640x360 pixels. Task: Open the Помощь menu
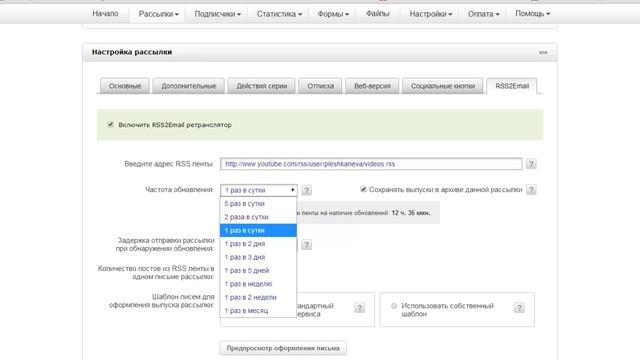click(x=533, y=14)
